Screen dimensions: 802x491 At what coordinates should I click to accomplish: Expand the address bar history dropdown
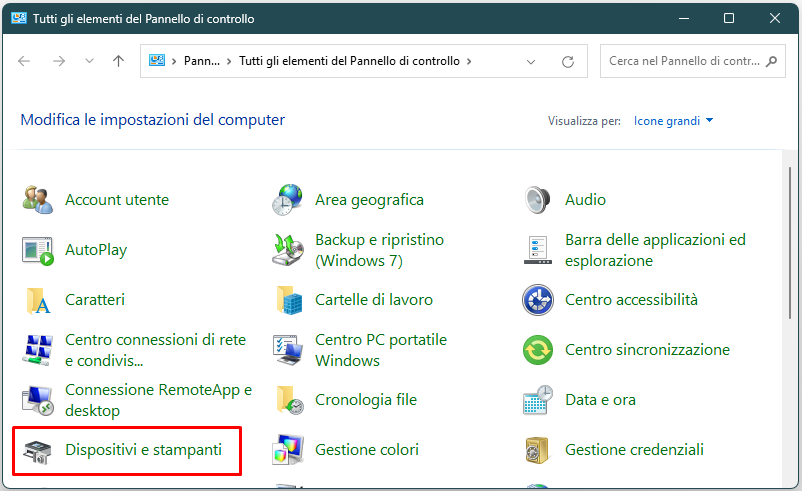[x=531, y=62]
